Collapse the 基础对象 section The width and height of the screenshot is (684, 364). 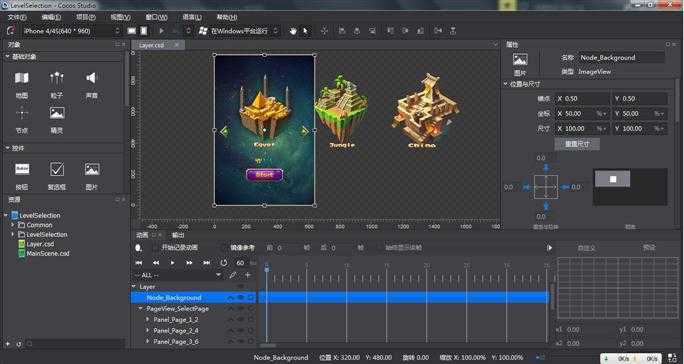click(x=7, y=57)
